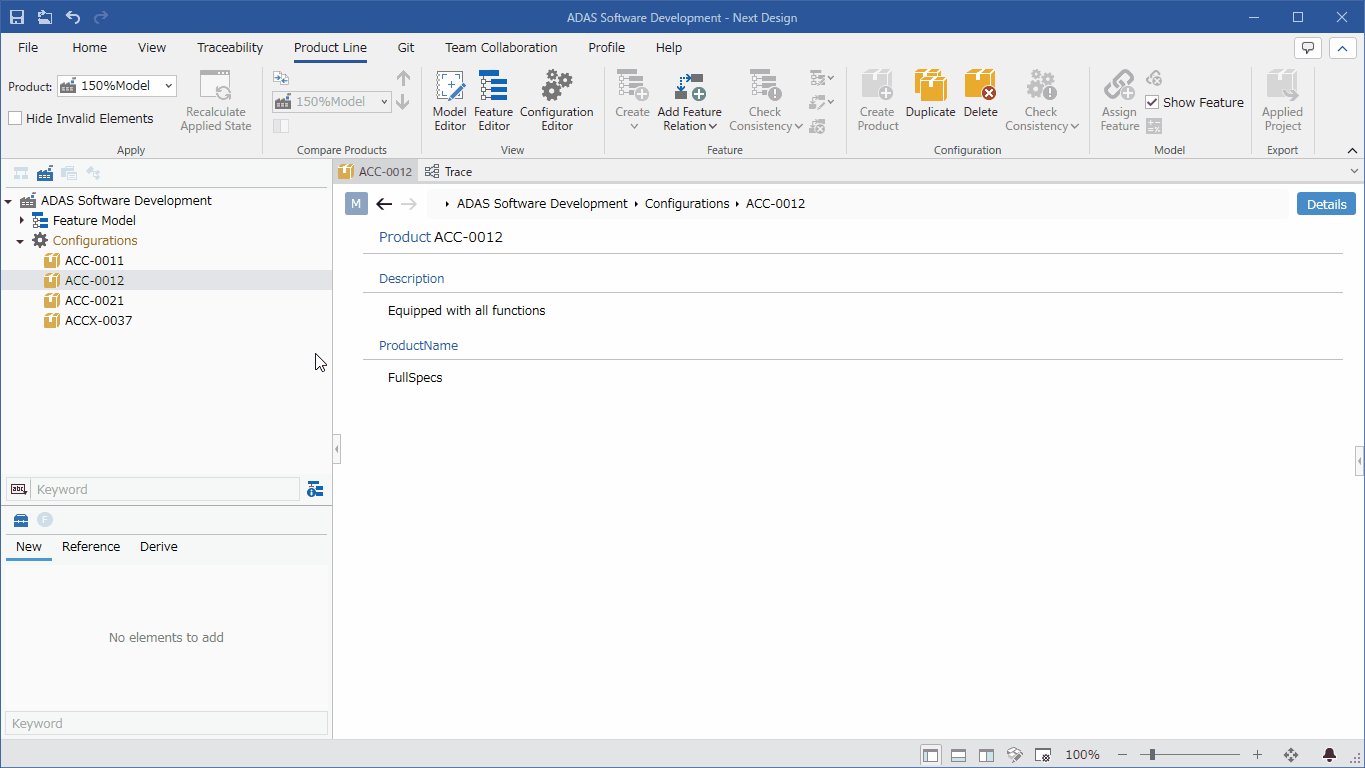This screenshot has height=768, width=1365.
Task: Collapse the left panel using the splitter arrow
Action: pyautogui.click(x=337, y=449)
